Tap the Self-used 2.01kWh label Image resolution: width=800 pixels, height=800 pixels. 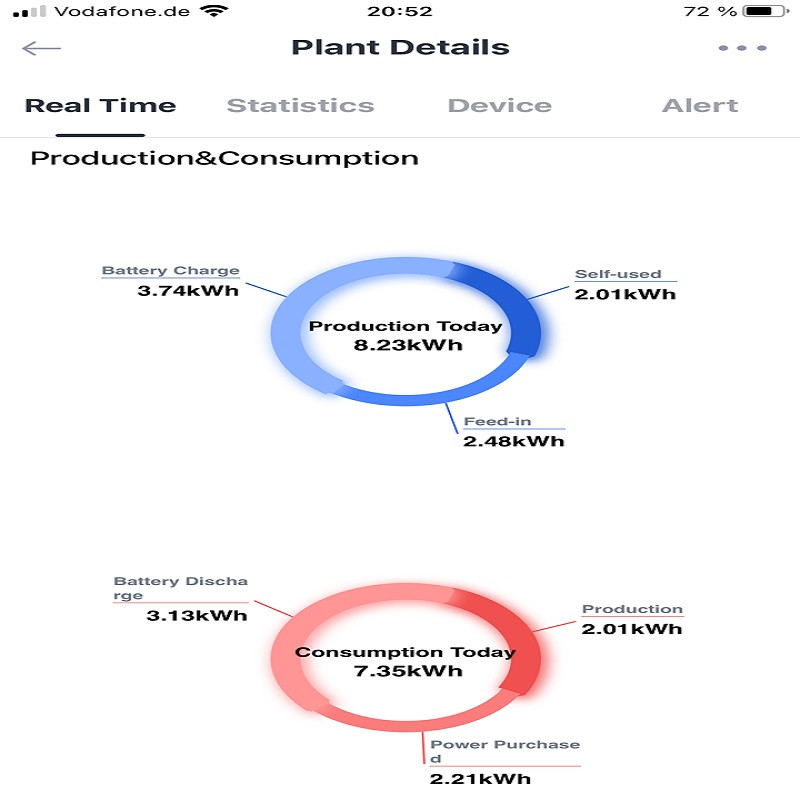(x=624, y=284)
